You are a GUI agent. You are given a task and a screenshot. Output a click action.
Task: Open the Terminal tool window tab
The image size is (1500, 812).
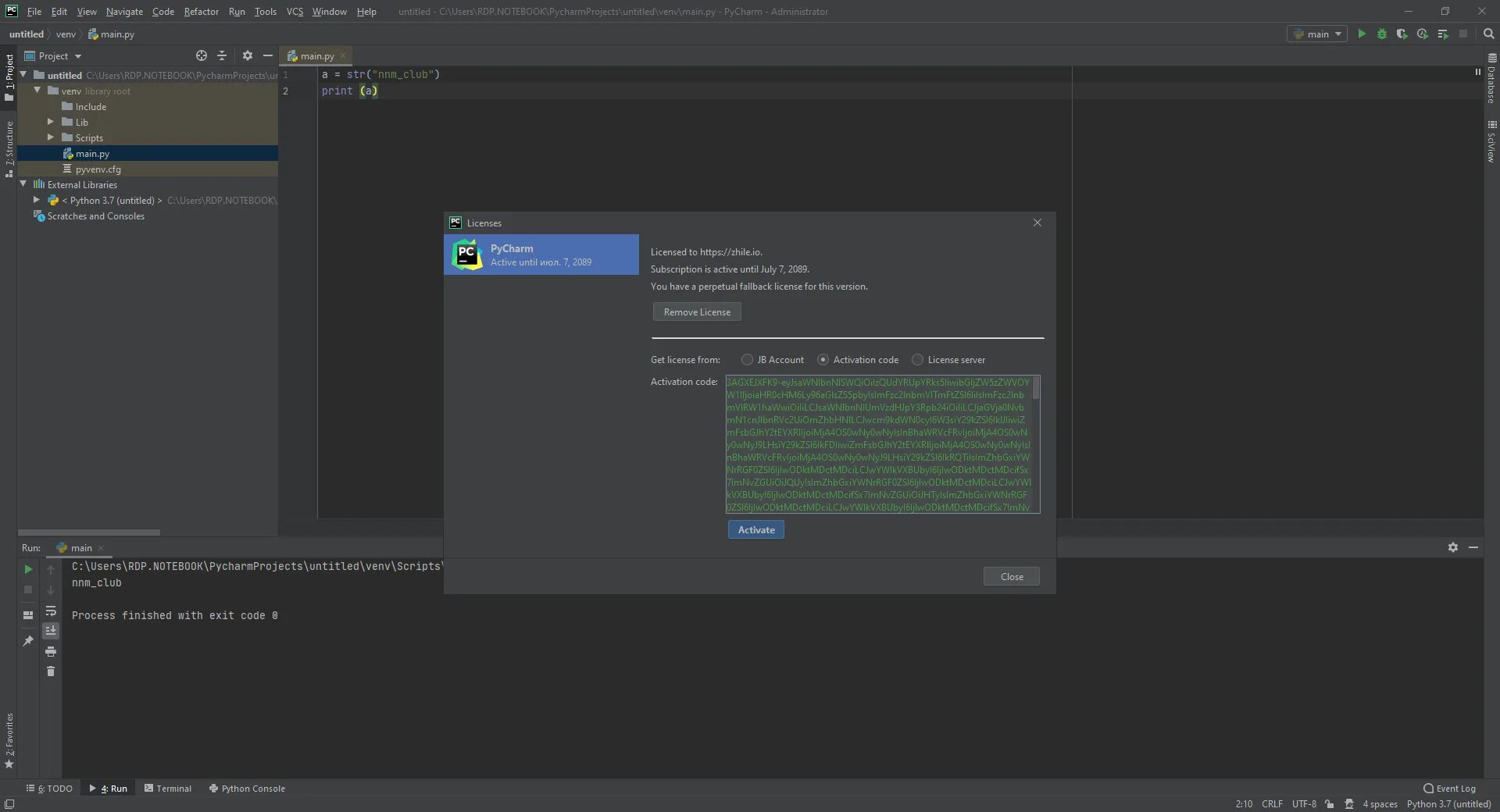tap(168, 789)
